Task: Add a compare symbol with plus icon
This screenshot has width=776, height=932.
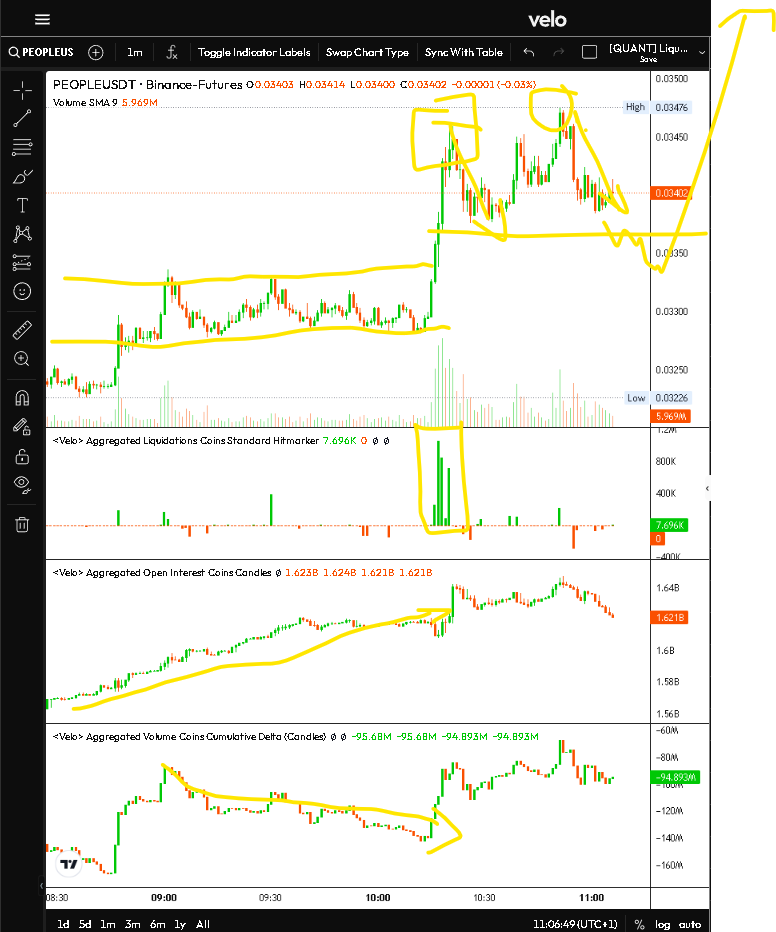Action: [x=96, y=52]
